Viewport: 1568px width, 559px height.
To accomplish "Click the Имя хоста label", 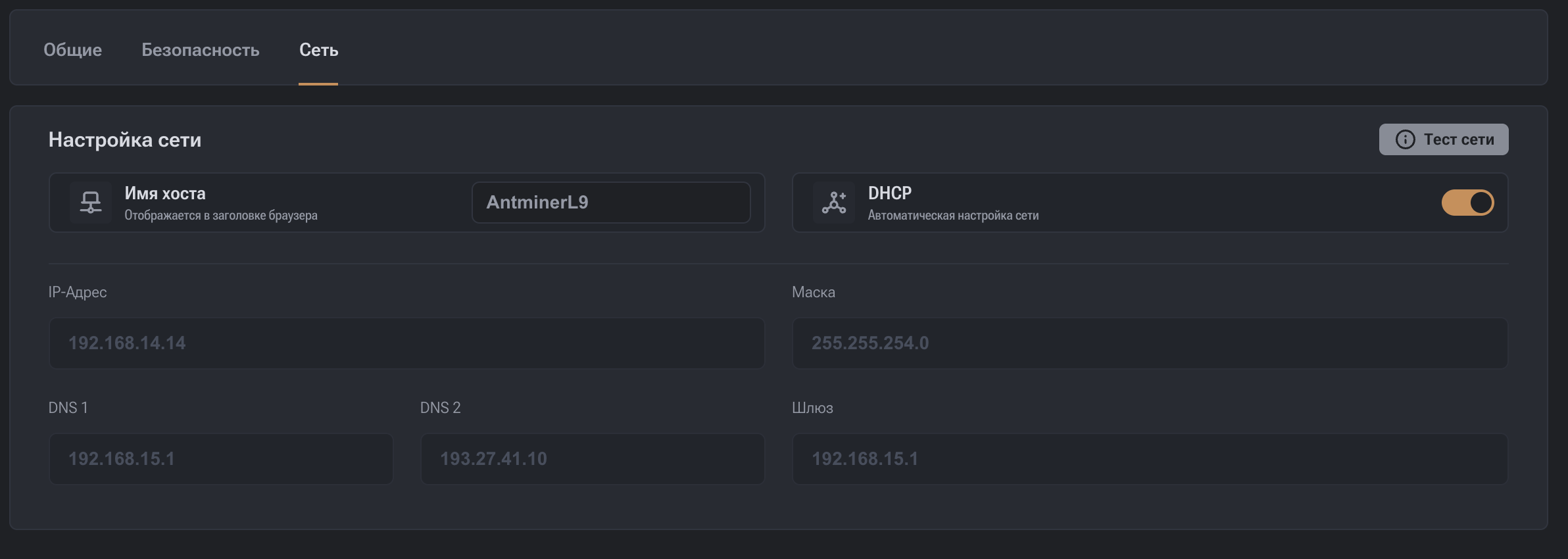I will (x=165, y=193).
